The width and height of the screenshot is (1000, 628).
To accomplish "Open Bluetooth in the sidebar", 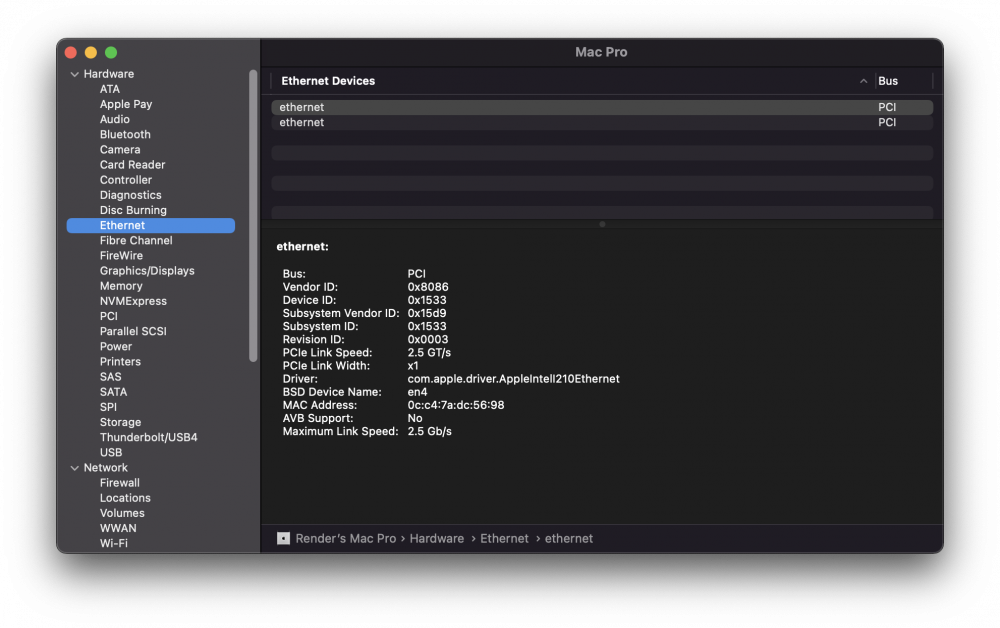I will 125,135.
